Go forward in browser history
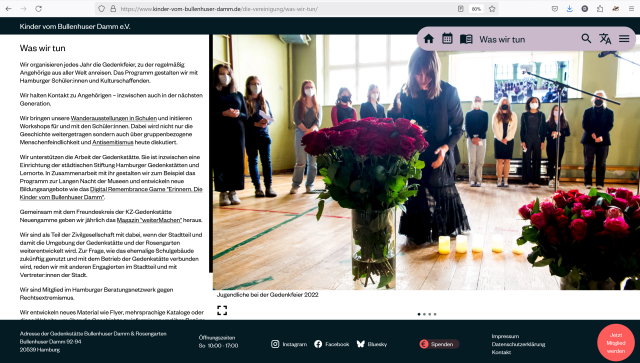The width and height of the screenshot is (640, 363). coord(23,9)
